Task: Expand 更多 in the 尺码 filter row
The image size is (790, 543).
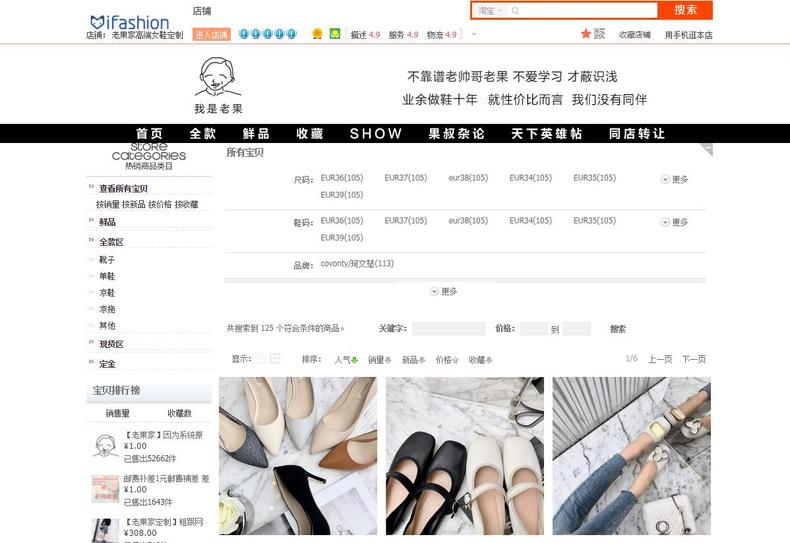Action: coord(674,179)
